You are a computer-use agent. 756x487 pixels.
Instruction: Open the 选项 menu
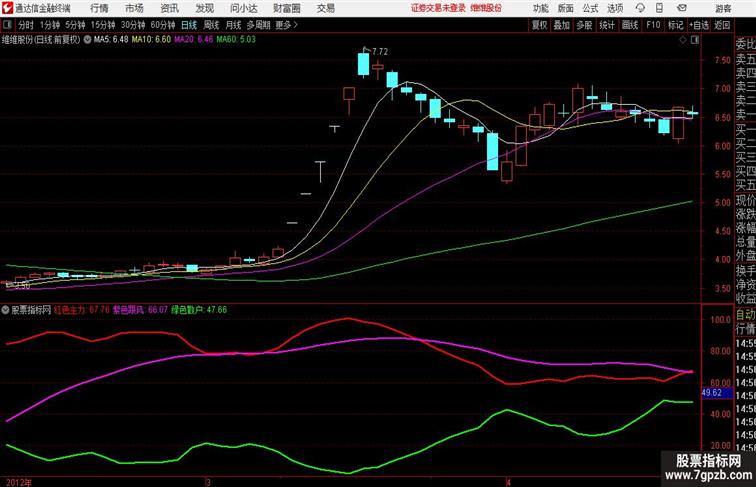(615, 8)
